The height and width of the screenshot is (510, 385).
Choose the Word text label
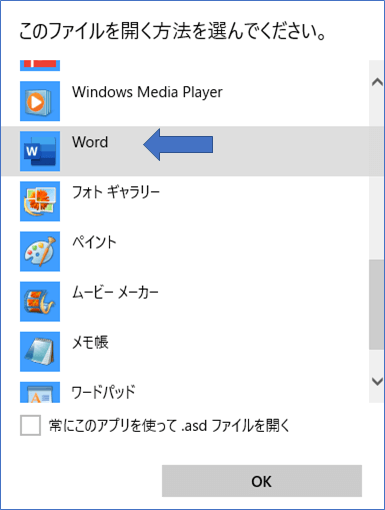(x=90, y=142)
